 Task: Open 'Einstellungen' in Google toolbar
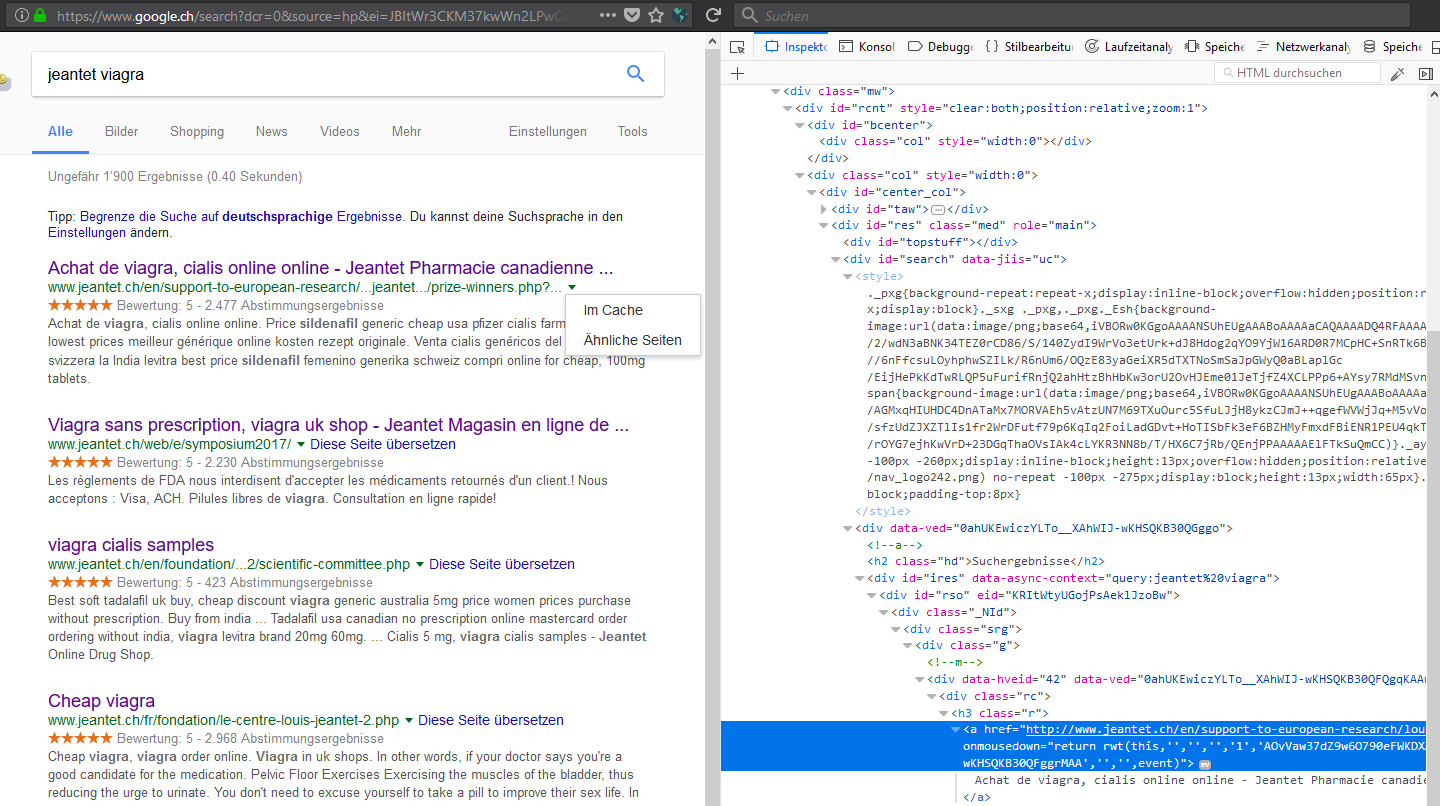click(x=548, y=131)
